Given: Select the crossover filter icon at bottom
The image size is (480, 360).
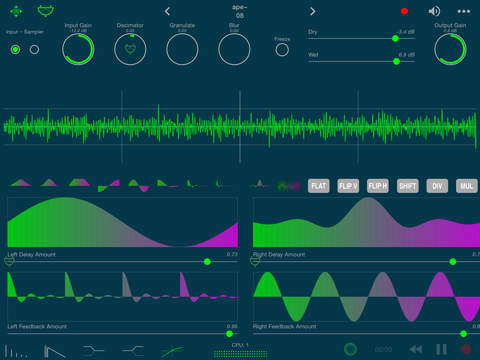Looking at the screenshot, I should [x=133, y=350].
